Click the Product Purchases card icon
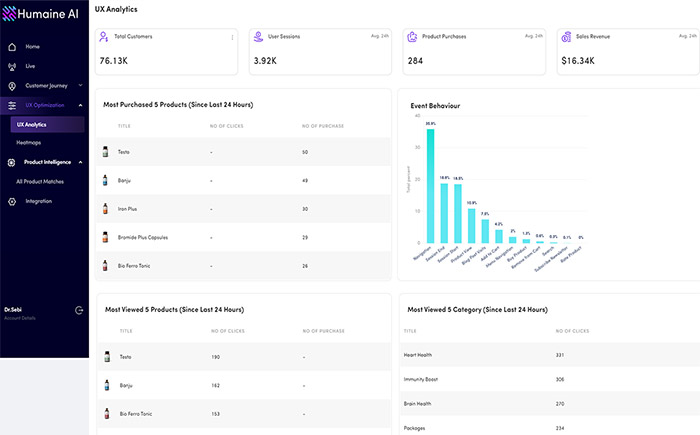This screenshot has width=700, height=435. 412,37
